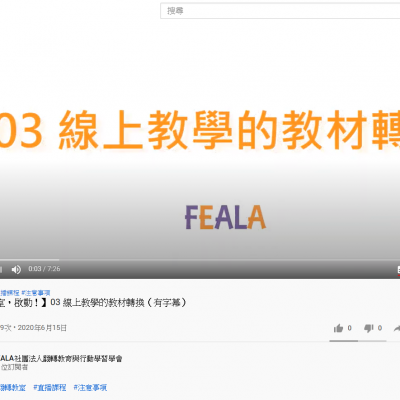Click the orange 03 線上教學的教材 video frame
Image resolution: width=400 pixels, height=400 pixels.
(x=200, y=130)
